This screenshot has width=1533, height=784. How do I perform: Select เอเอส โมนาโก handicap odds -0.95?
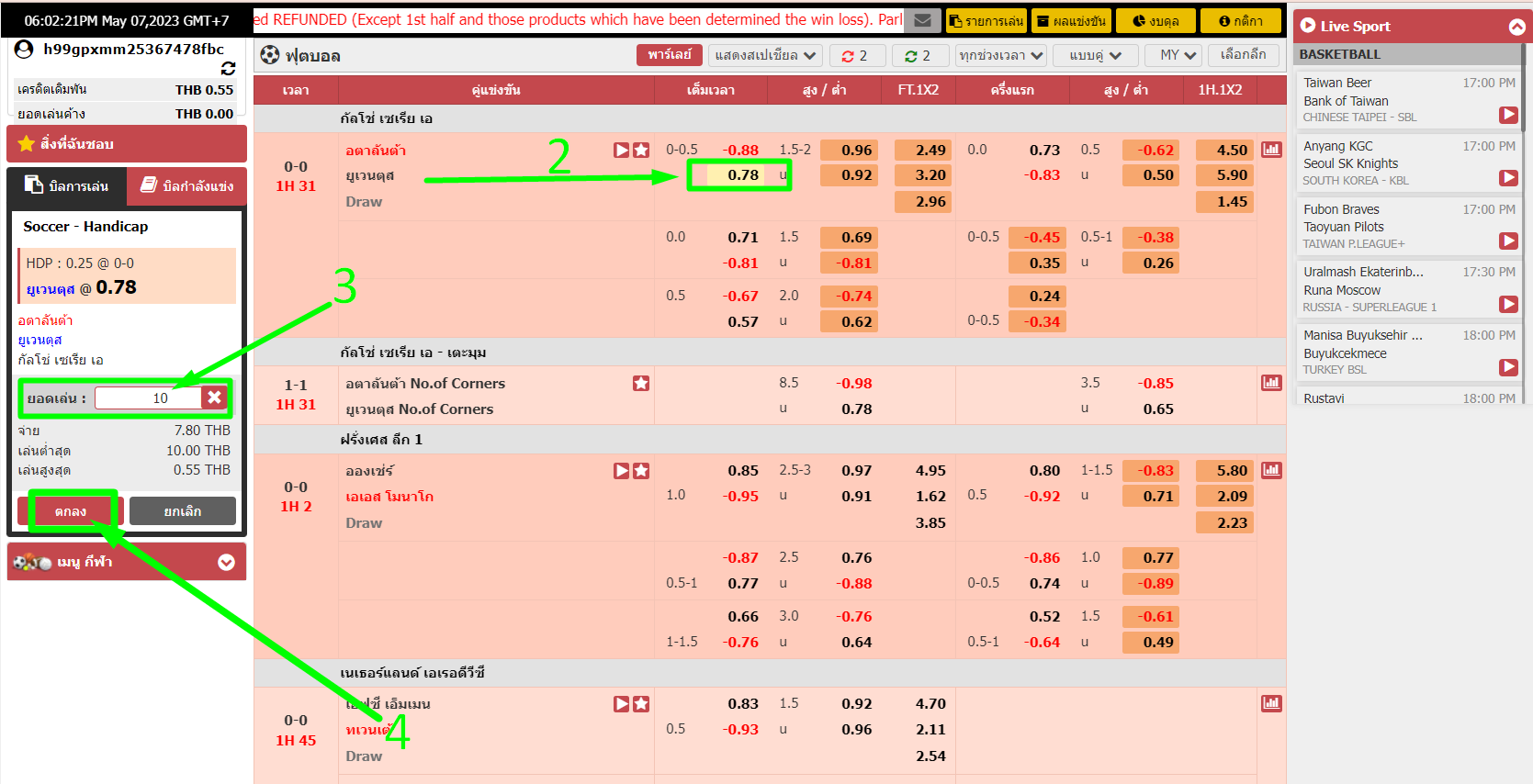click(740, 496)
